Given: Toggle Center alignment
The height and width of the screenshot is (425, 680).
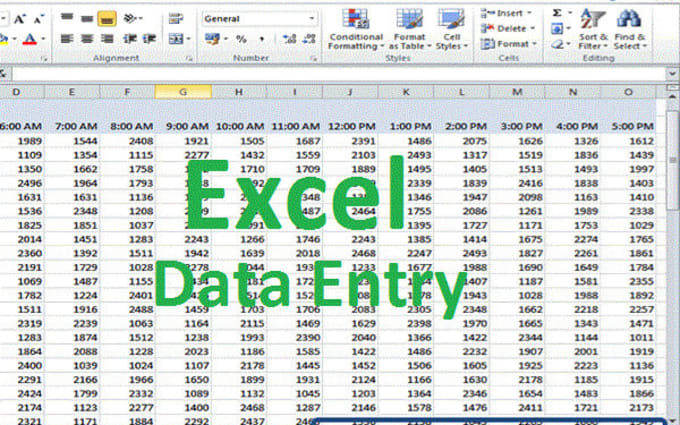Looking at the screenshot, I should [x=87, y=39].
